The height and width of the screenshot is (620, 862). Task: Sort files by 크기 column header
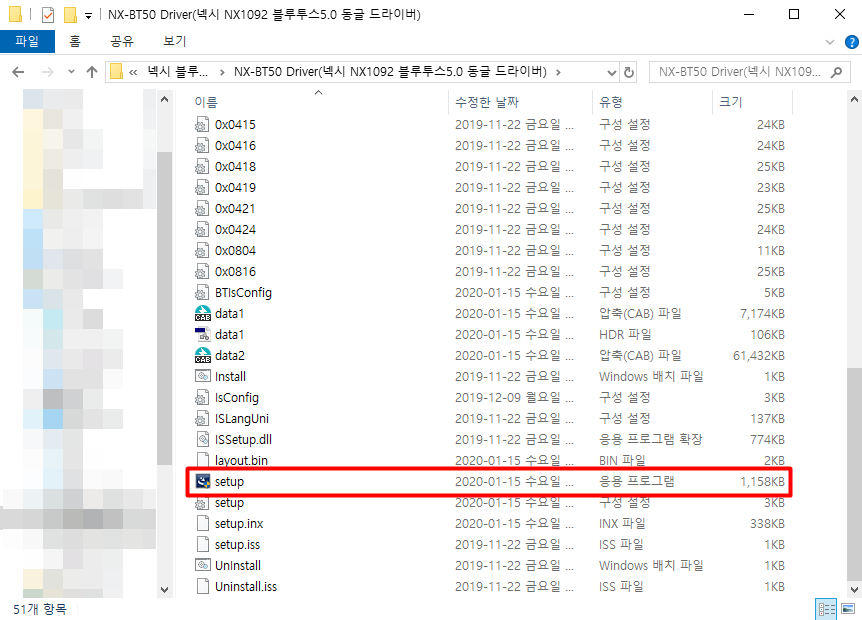(731, 102)
